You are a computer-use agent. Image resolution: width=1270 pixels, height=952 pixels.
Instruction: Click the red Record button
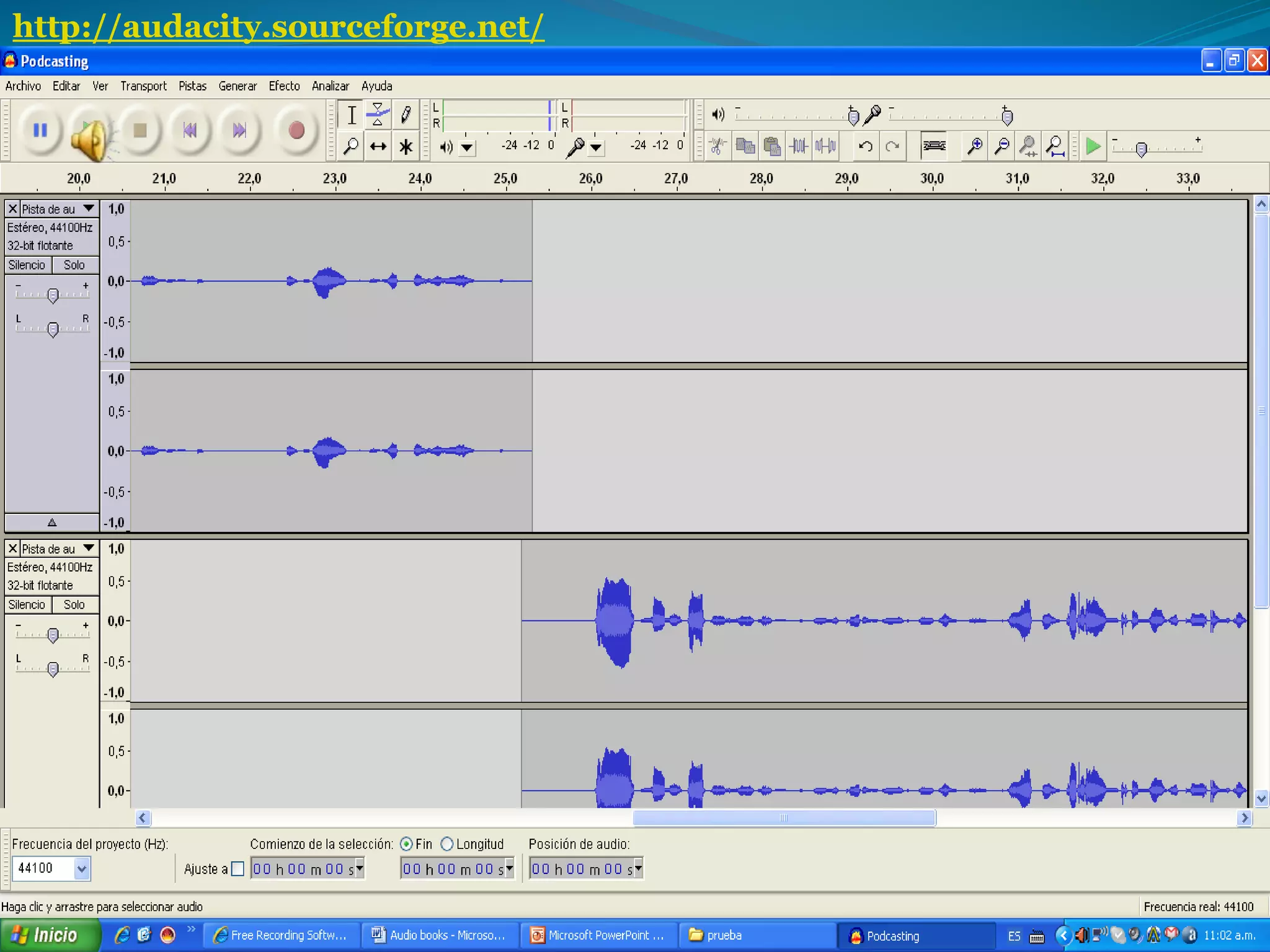[x=296, y=130]
